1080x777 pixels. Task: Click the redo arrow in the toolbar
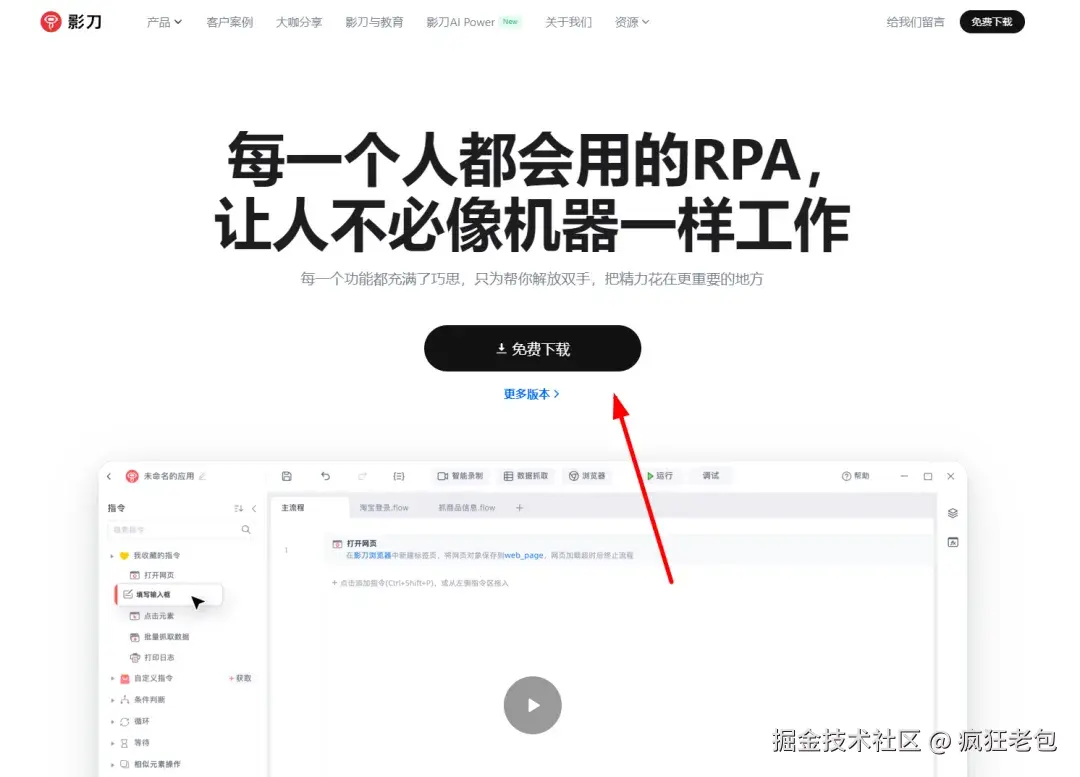click(362, 476)
